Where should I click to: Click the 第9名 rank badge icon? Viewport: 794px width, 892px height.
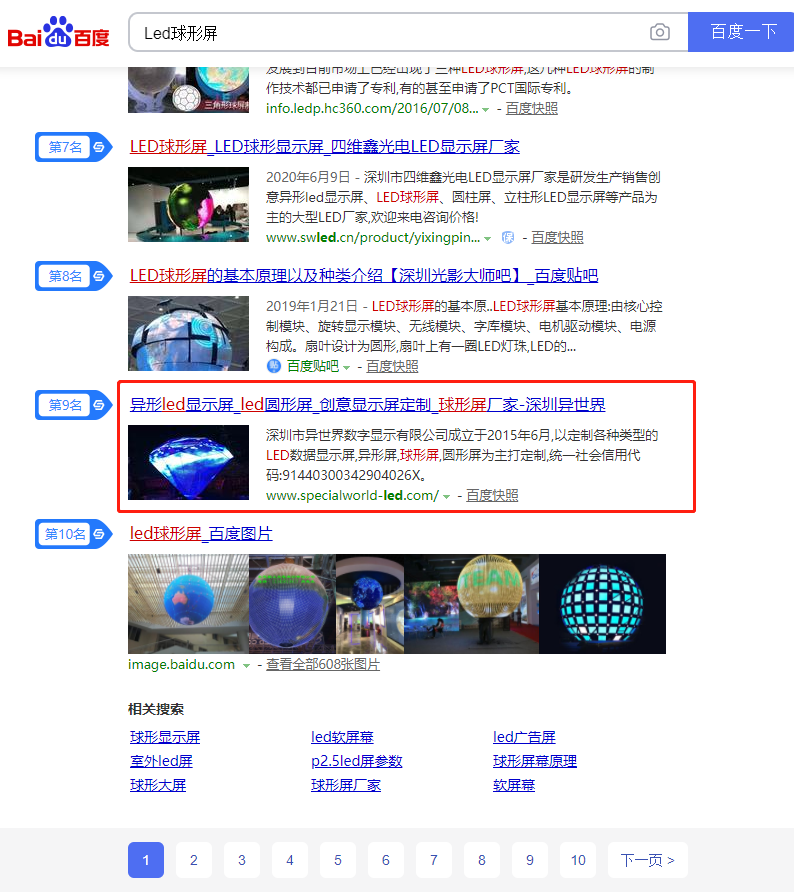click(73, 405)
